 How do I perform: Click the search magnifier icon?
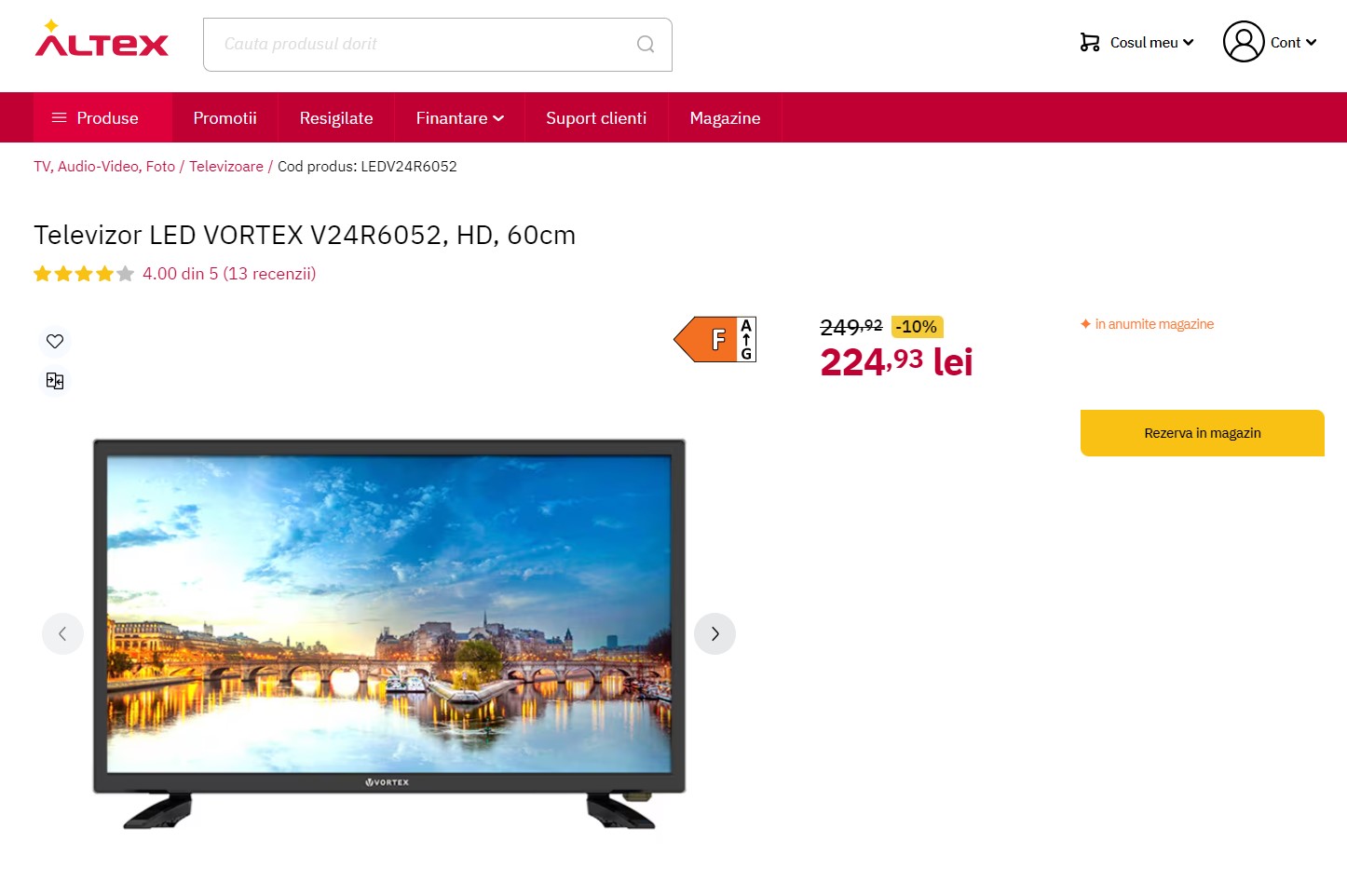(646, 44)
